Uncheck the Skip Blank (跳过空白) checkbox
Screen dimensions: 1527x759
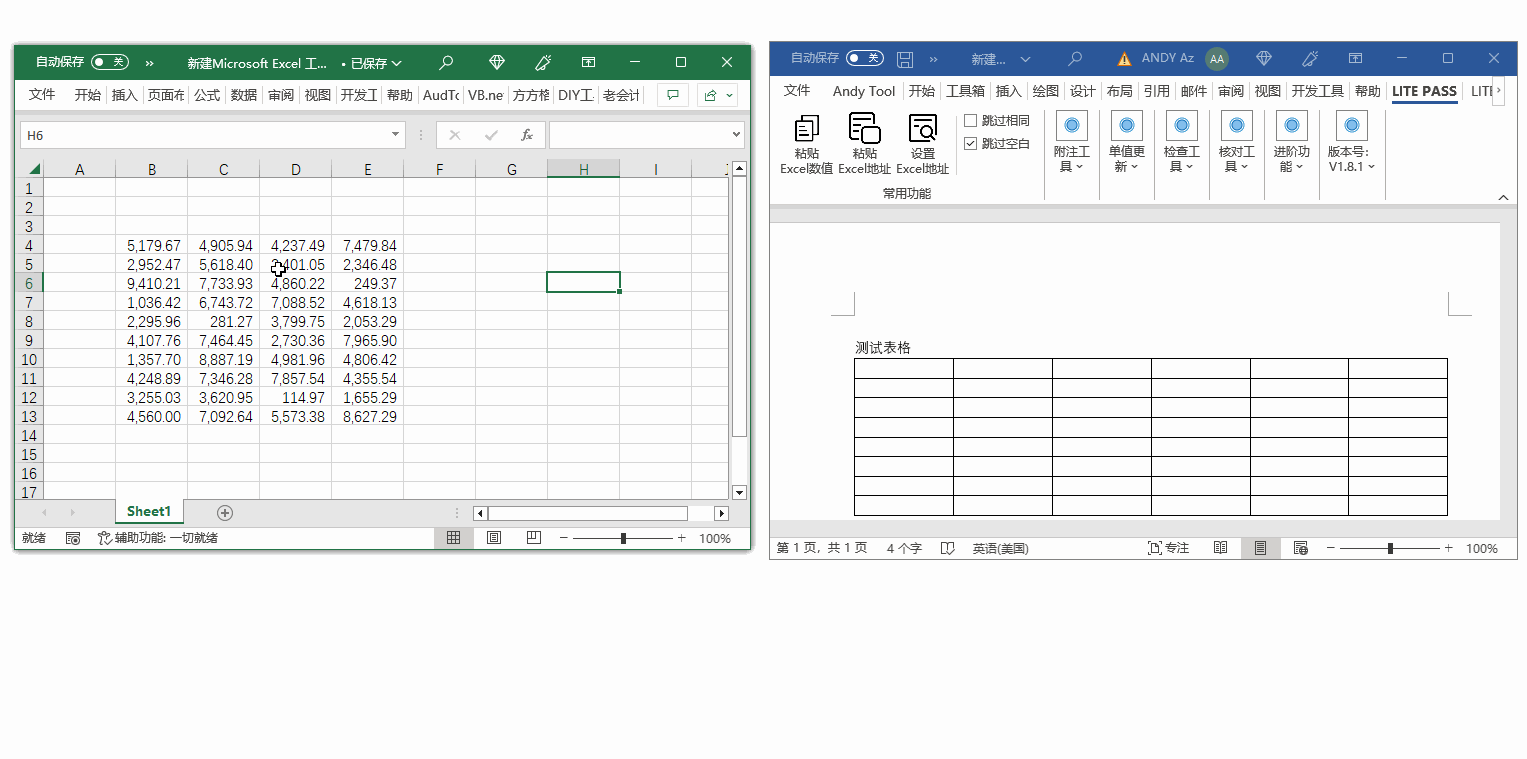point(970,144)
